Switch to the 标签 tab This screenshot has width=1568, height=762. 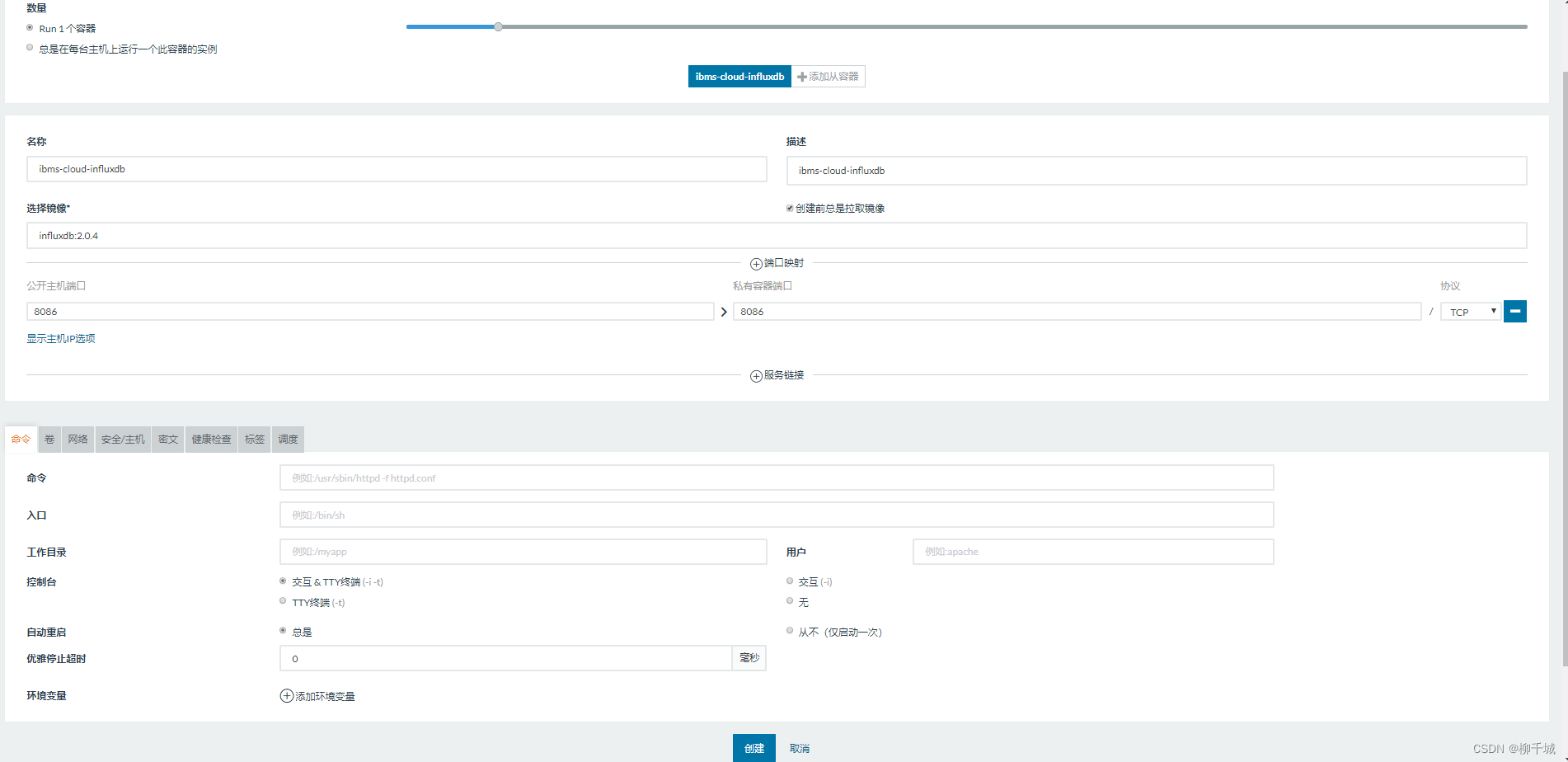coord(255,440)
